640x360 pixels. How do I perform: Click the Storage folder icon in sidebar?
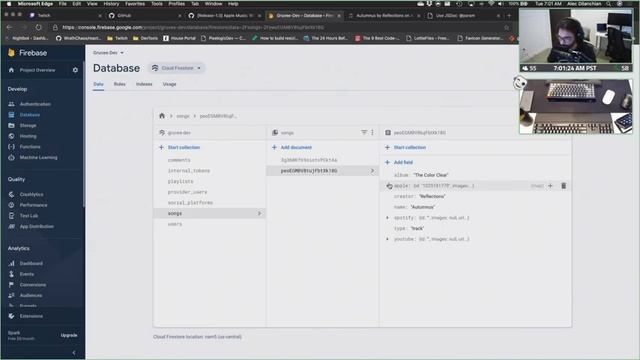pyautogui.click(x=11, y=125)
